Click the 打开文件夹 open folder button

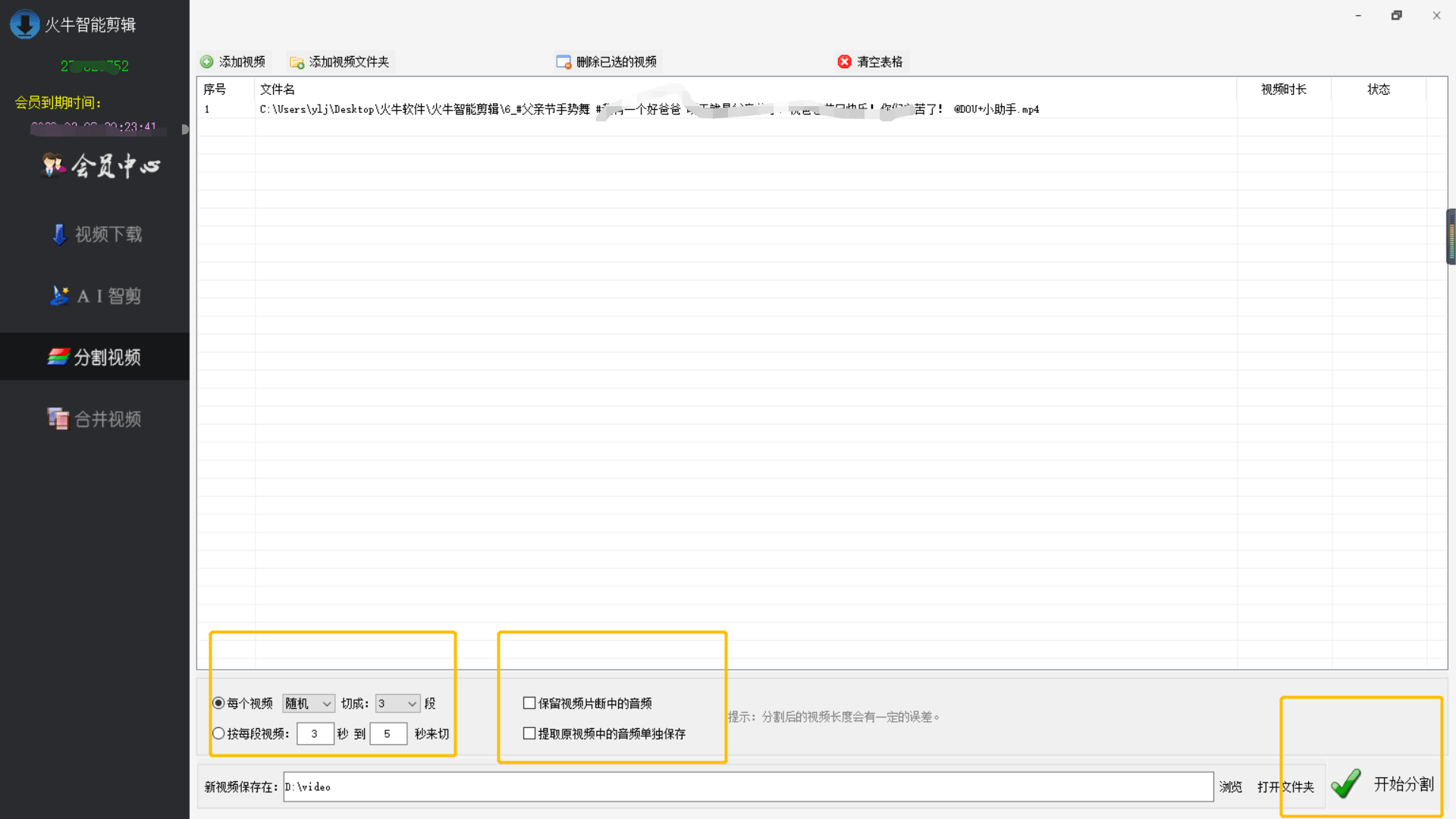[x=1285, y=787]
